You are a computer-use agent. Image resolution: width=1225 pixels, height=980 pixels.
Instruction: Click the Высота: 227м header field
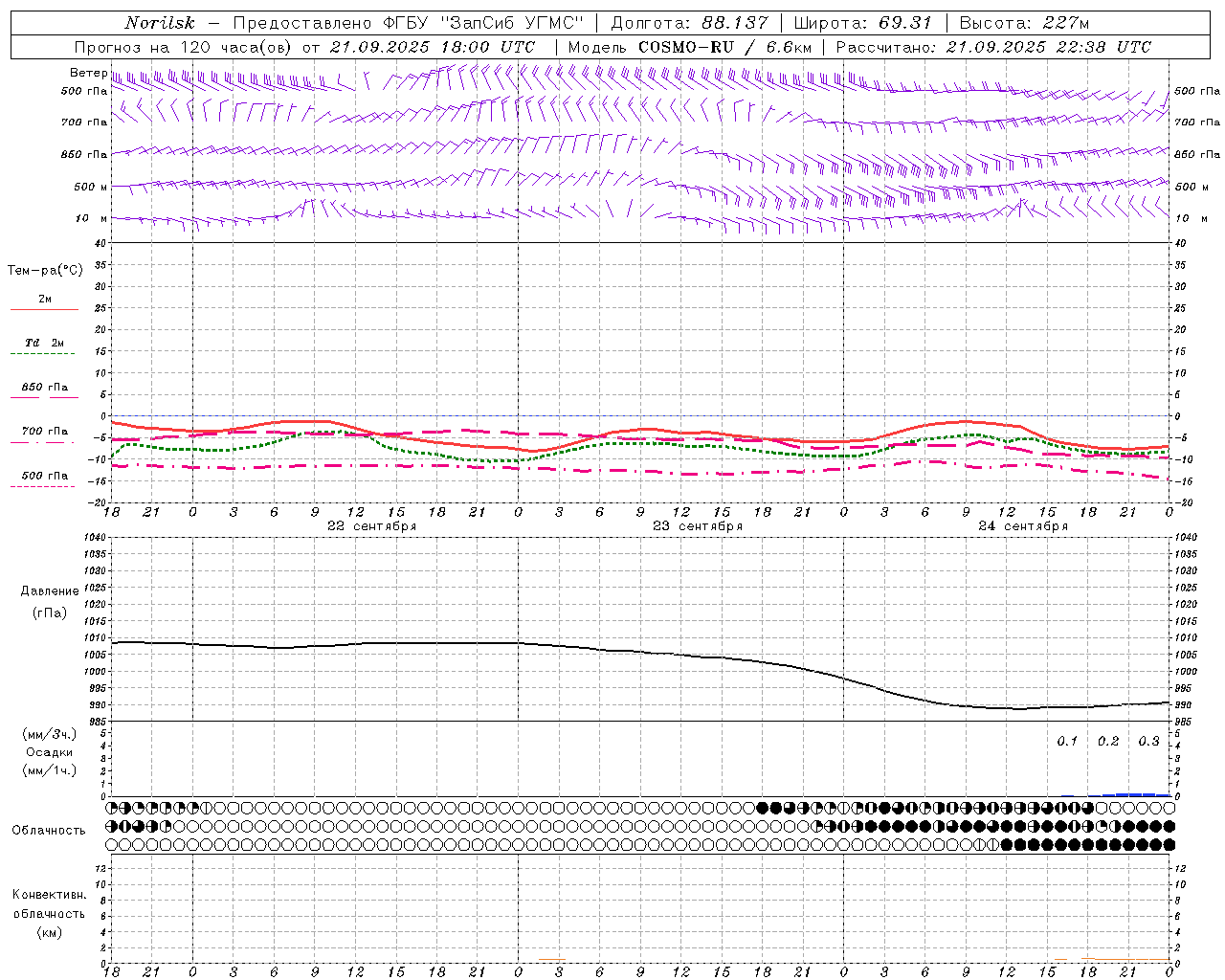pos(1024,23)
